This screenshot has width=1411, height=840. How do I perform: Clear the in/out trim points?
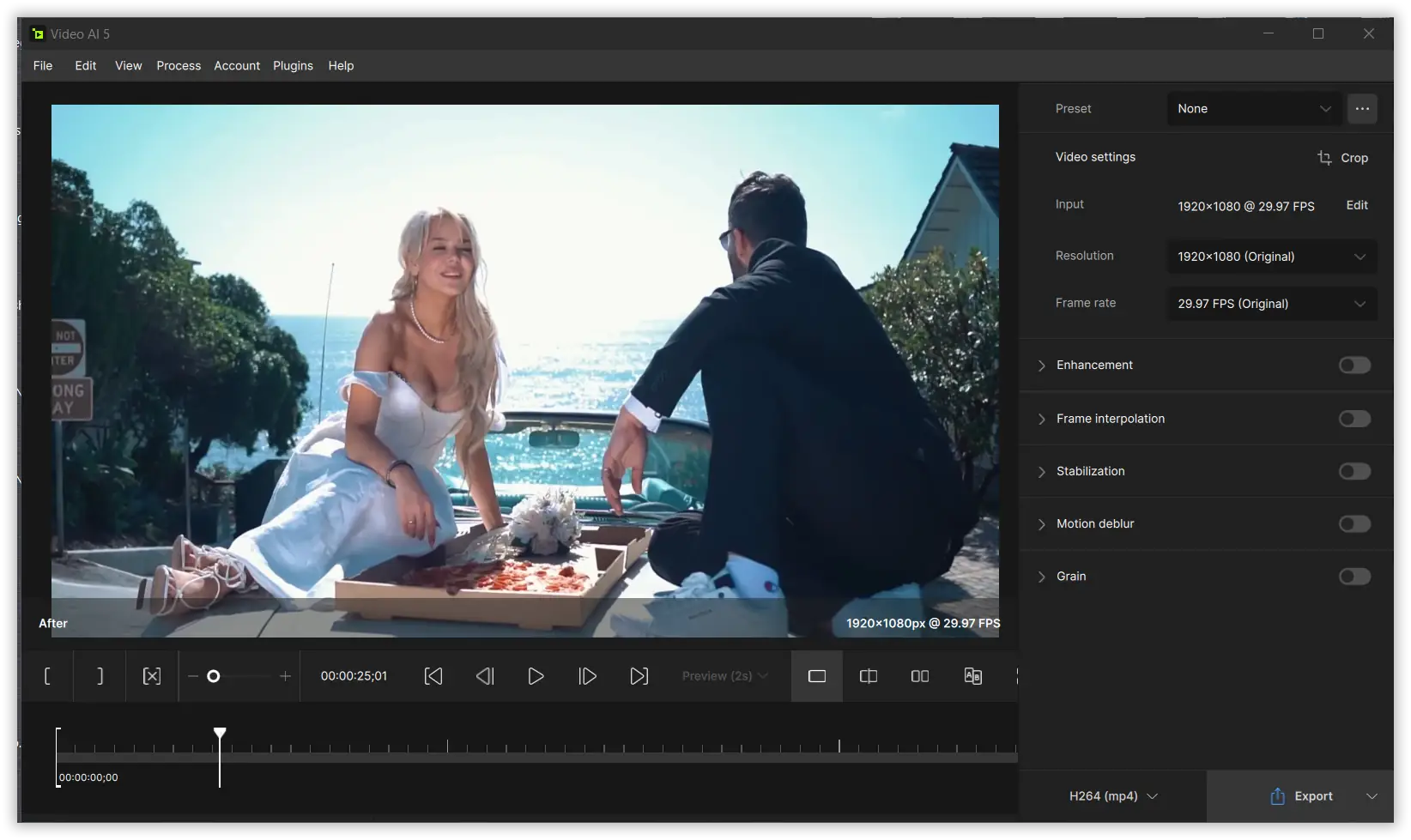coord(151,676)
